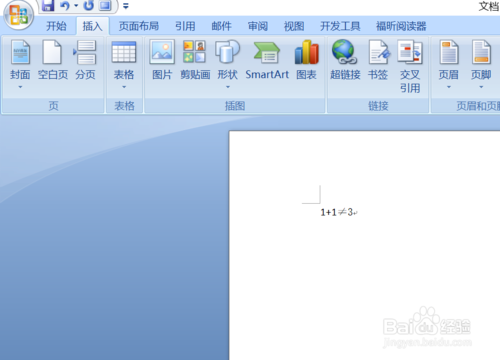This screenshot has width=500, height=360.
Task: Insert a cover page with 封面
Action: 20,60
